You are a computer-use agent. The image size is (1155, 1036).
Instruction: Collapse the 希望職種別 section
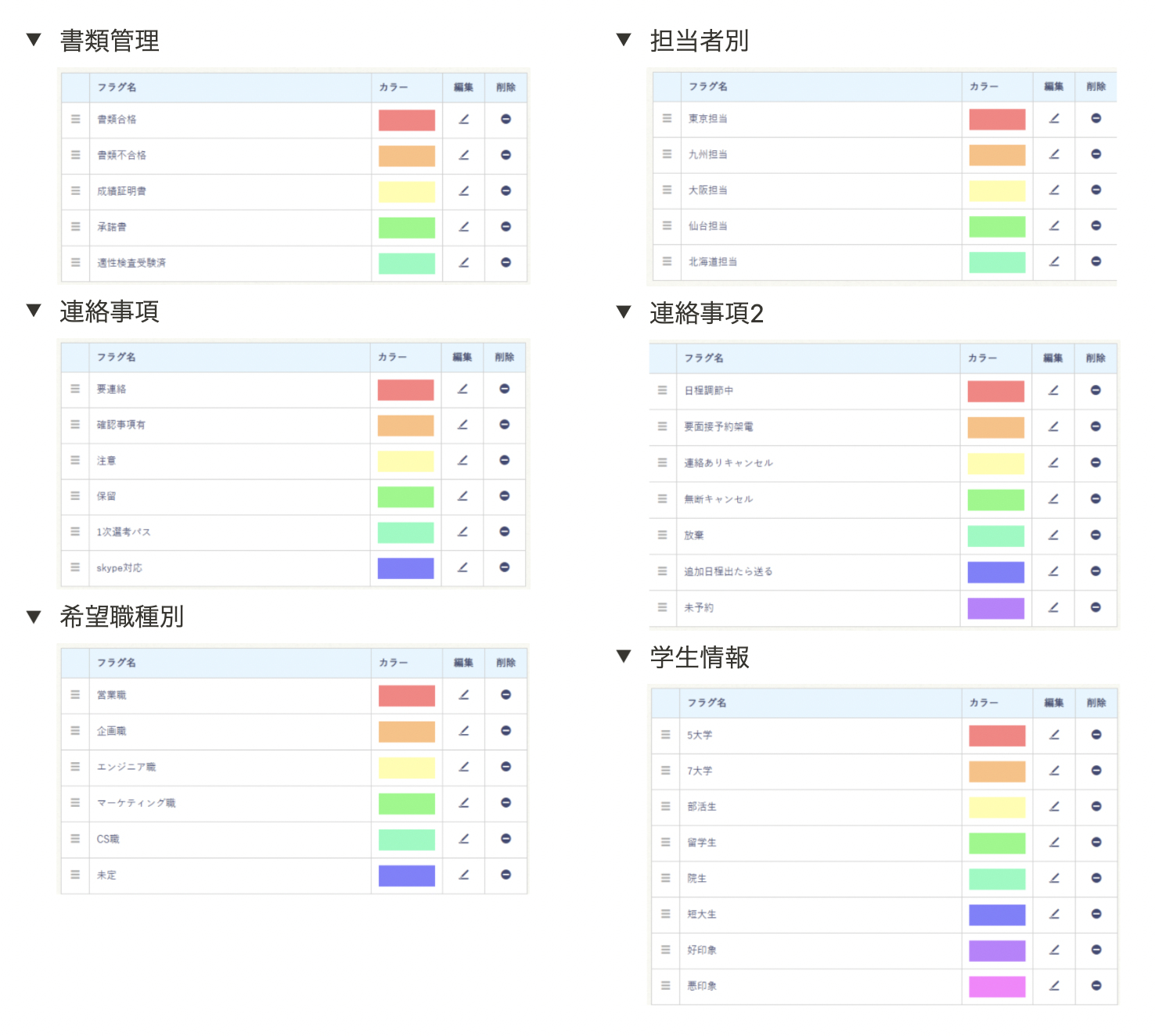[34, 617]
